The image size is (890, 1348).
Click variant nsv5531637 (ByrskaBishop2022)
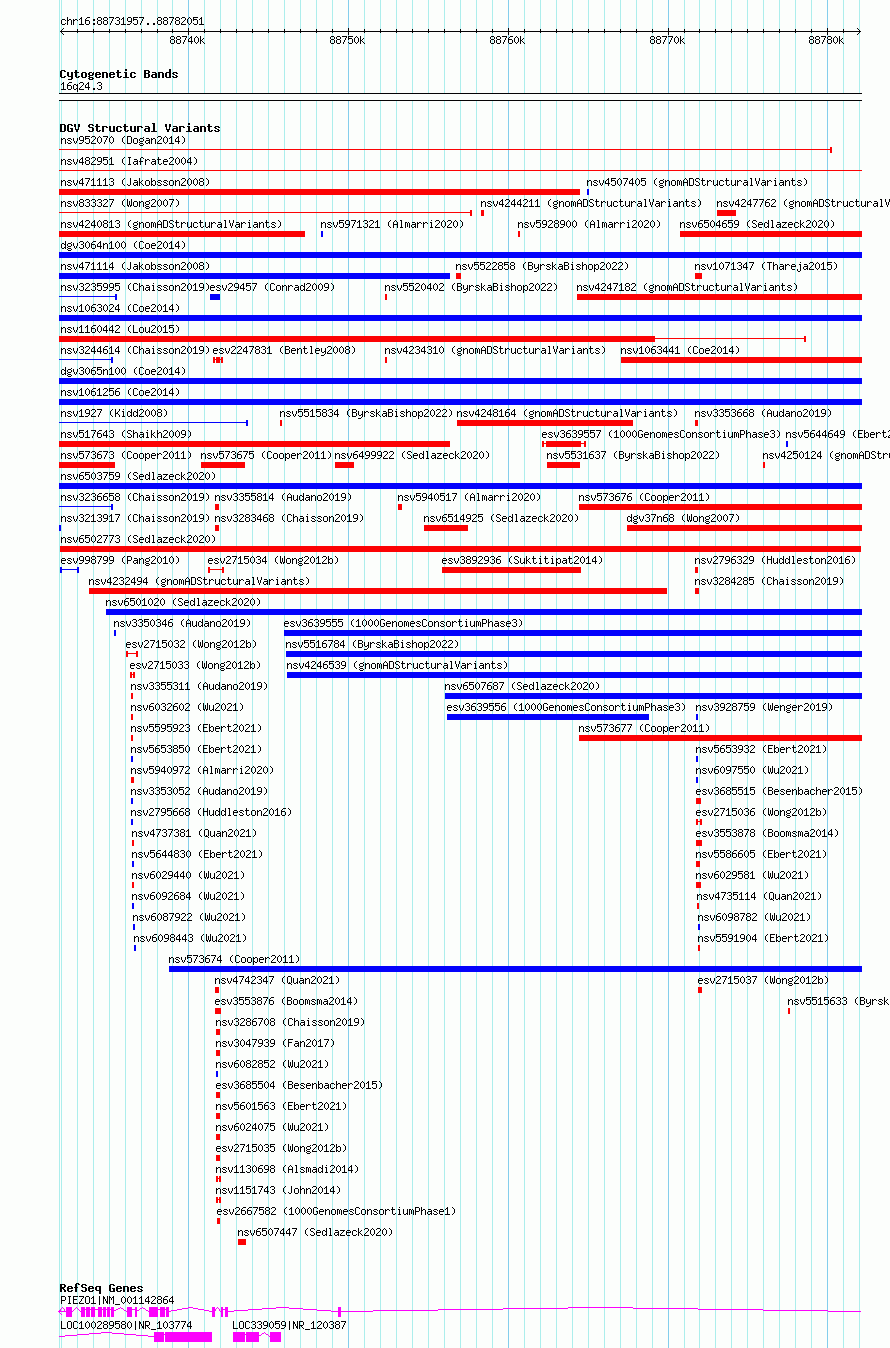pyautogui.click(x=633, y=455)
